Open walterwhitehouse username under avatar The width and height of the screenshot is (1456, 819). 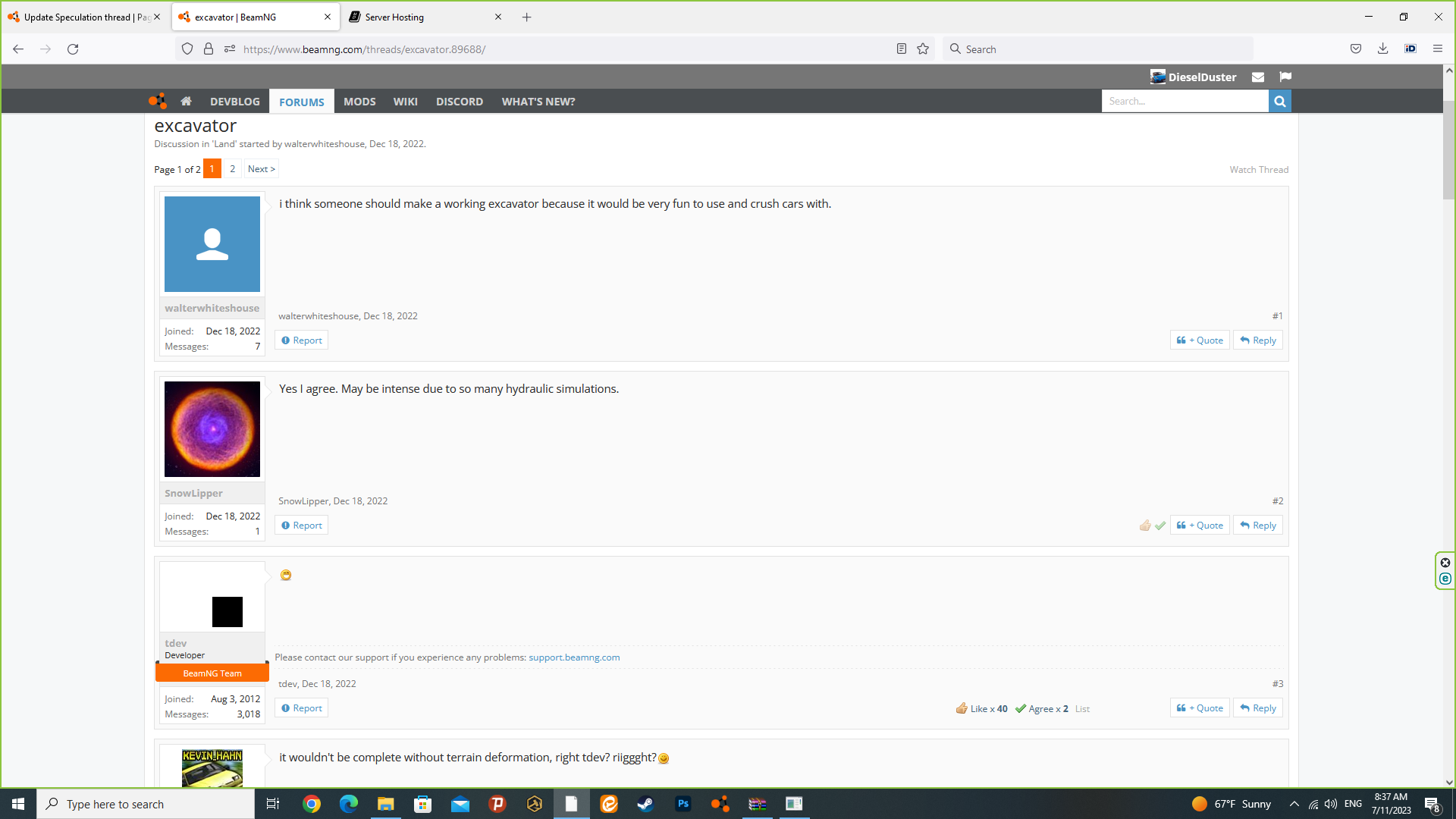click(212, 308)
